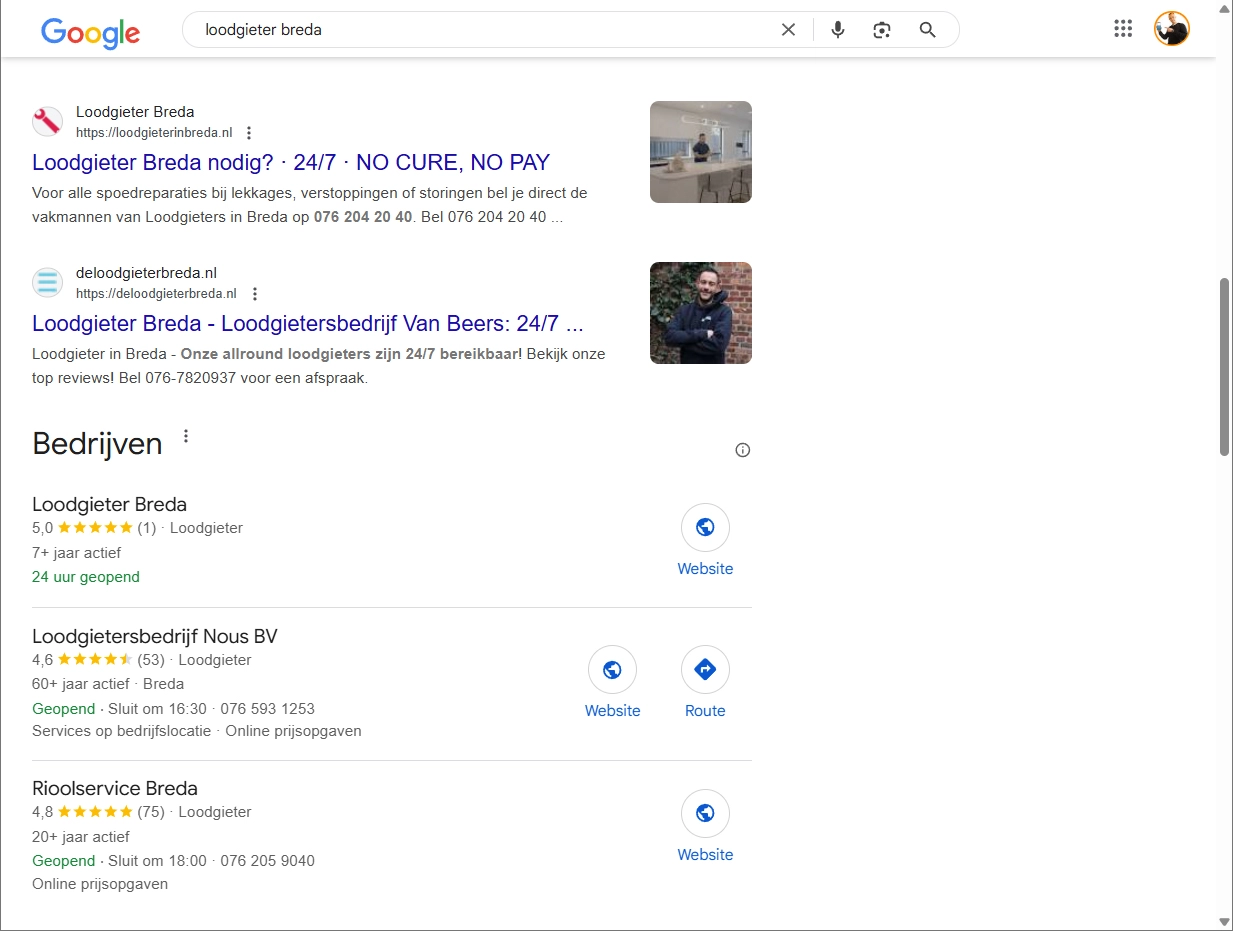Submit search with the magnifying glass icon
This screenshot has width=1233, height=931.
928,30
